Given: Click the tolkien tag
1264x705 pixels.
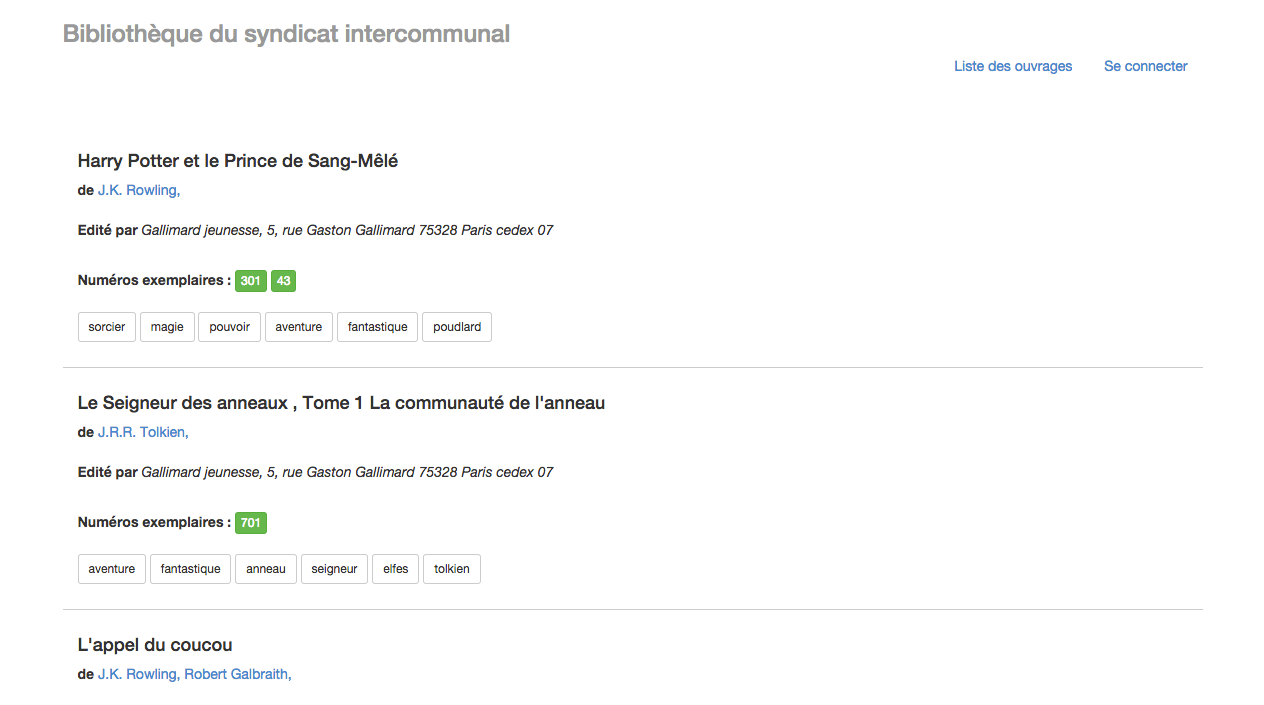Looking at the screenshot, I should (452, 569).
